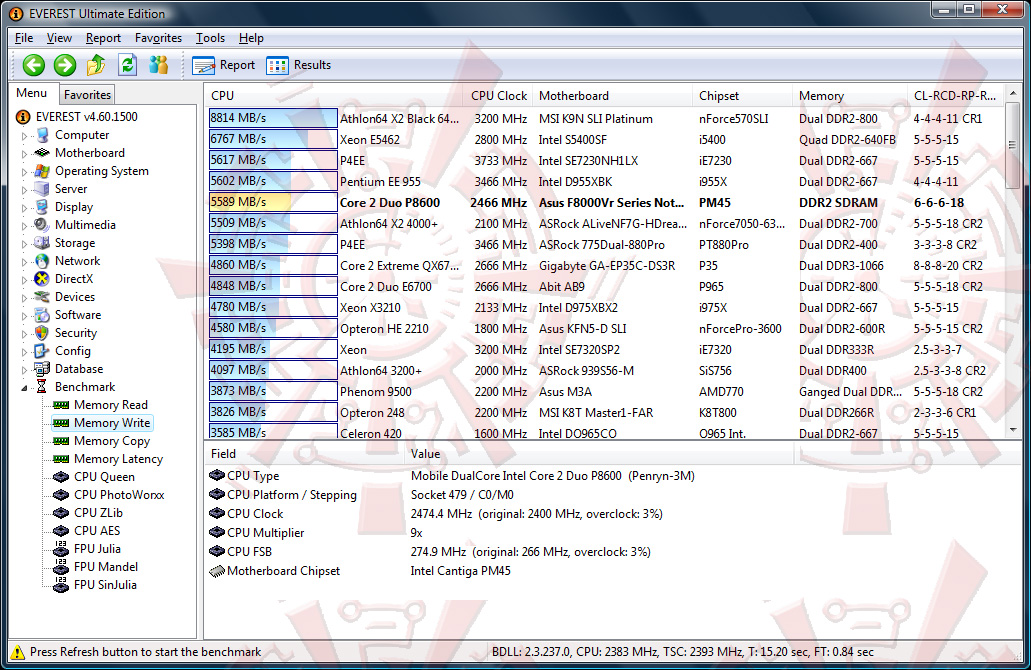
Task: Open the File menu
Action: pos(24,38)
